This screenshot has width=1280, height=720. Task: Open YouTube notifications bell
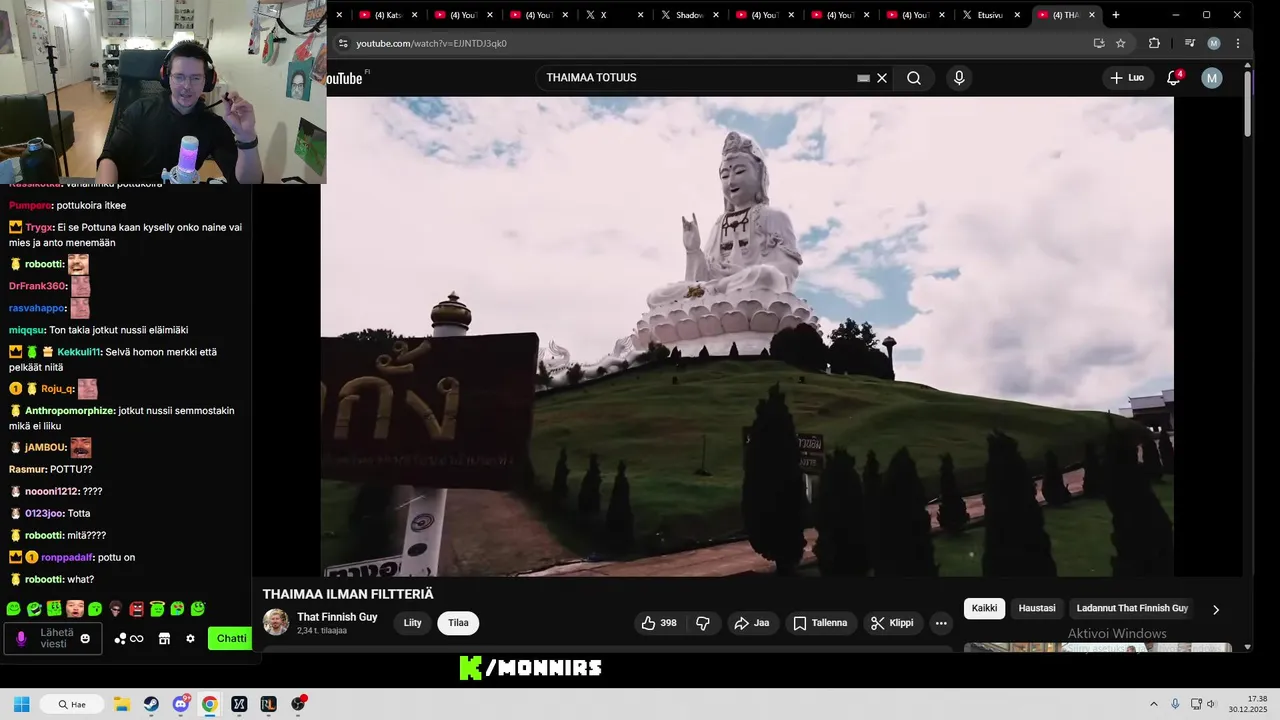(x=1174, y=78)
